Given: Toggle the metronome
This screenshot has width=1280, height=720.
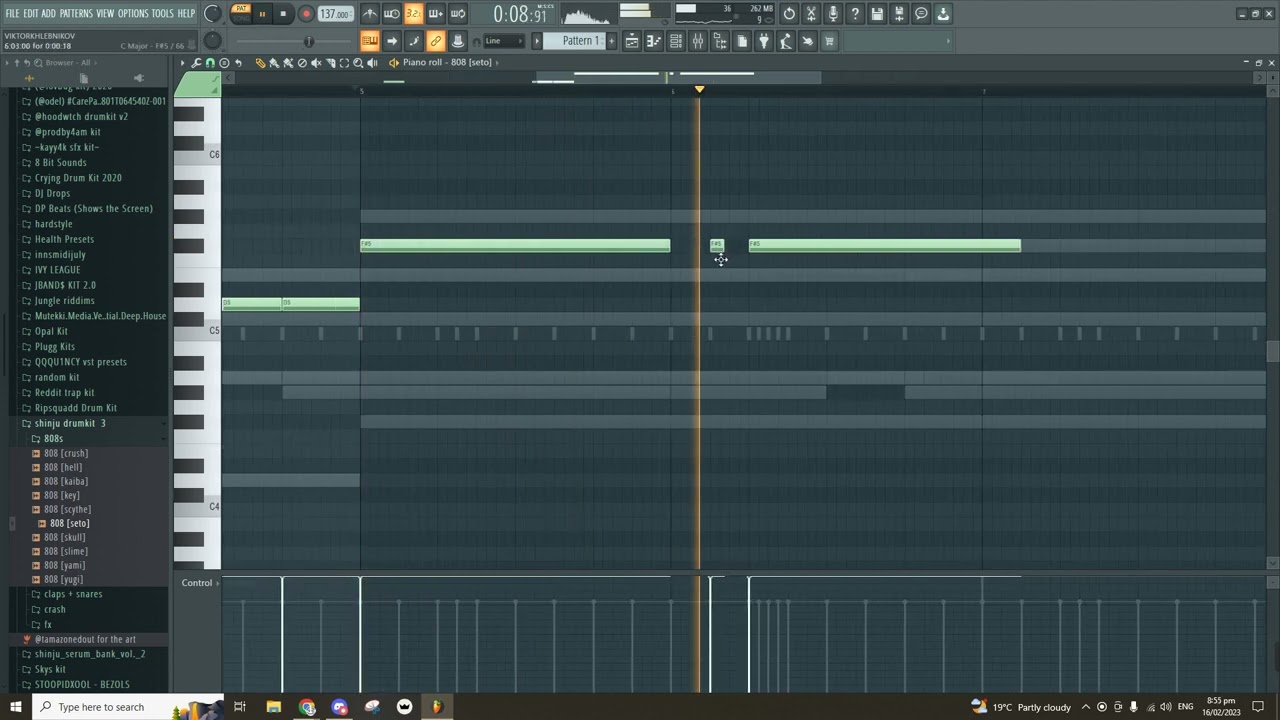Looking at the screenshot, I should (x=370, y=14).
